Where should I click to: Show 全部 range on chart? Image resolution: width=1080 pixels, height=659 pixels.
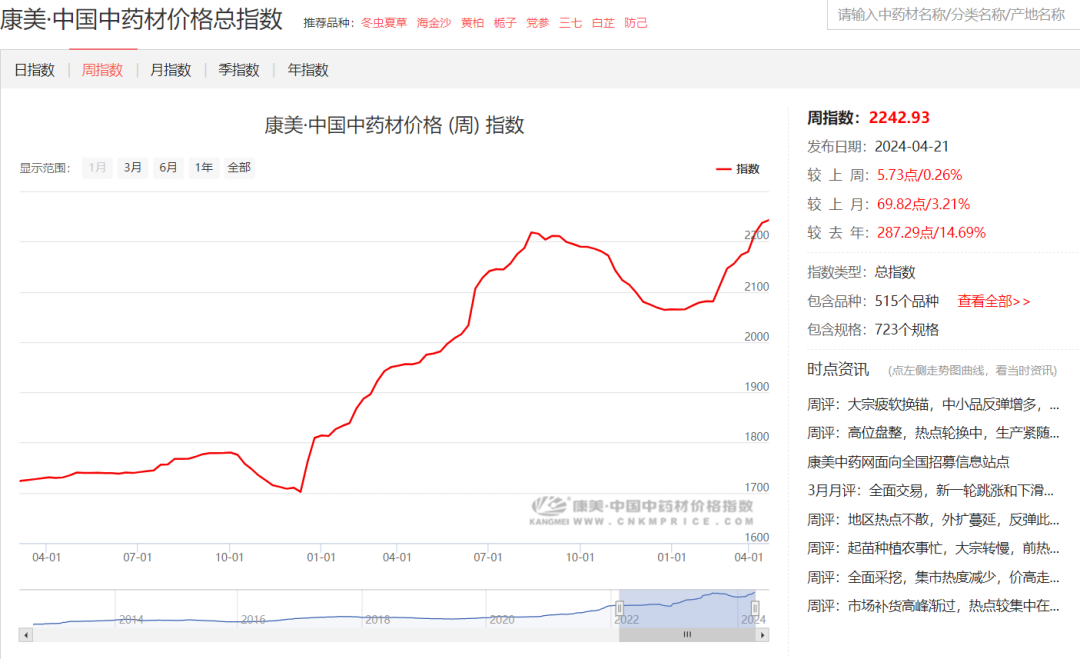239,167
